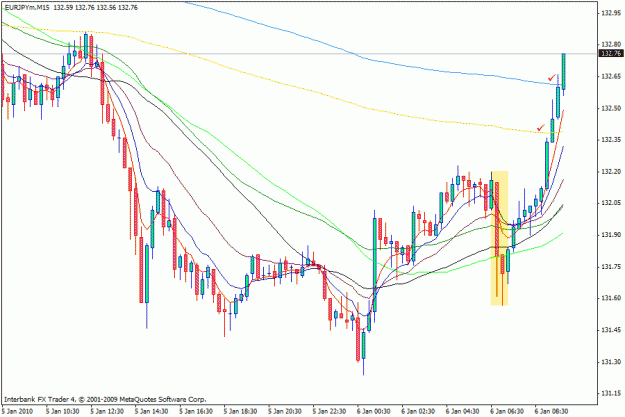Image resolution: width=625 pixels, height=417 pixels.
Task: Click the 132.20 price axis label
Action: 611,172
